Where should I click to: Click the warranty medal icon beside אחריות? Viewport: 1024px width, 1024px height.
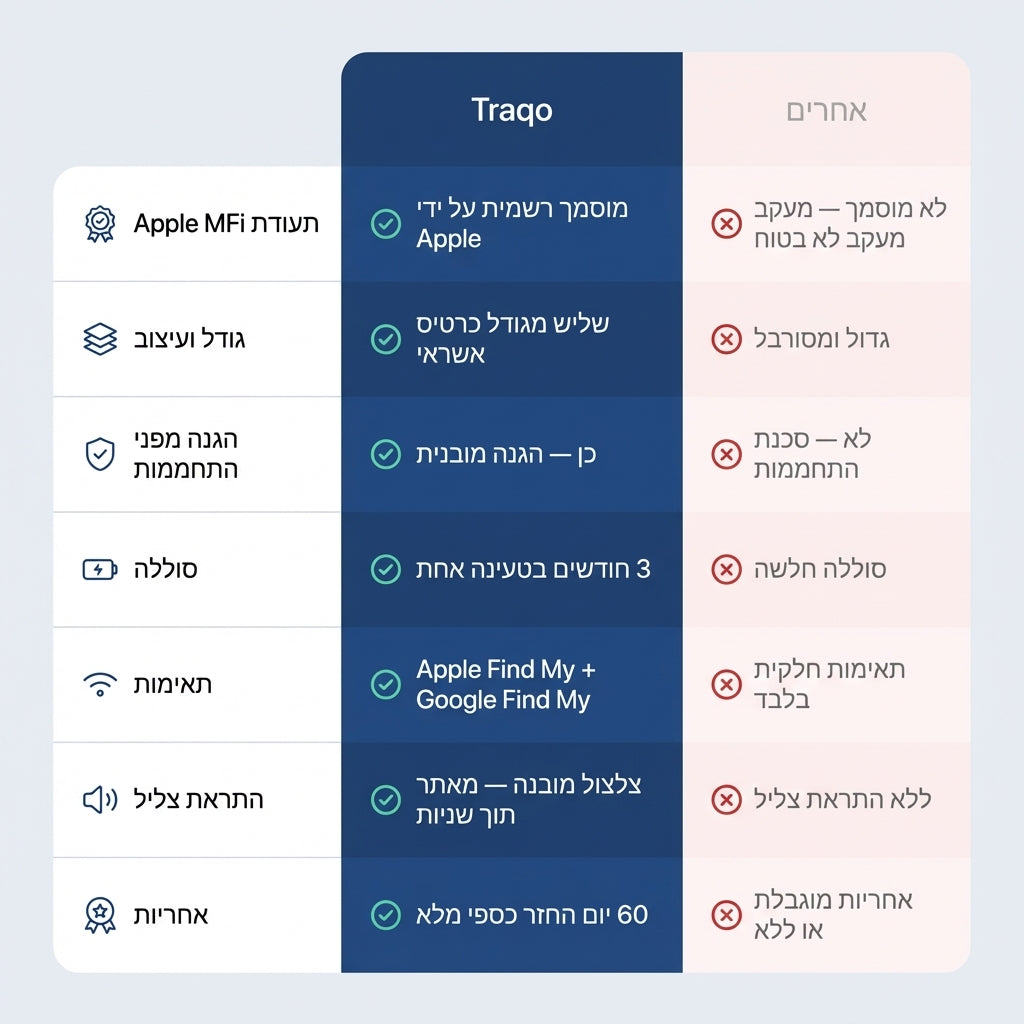100,915
